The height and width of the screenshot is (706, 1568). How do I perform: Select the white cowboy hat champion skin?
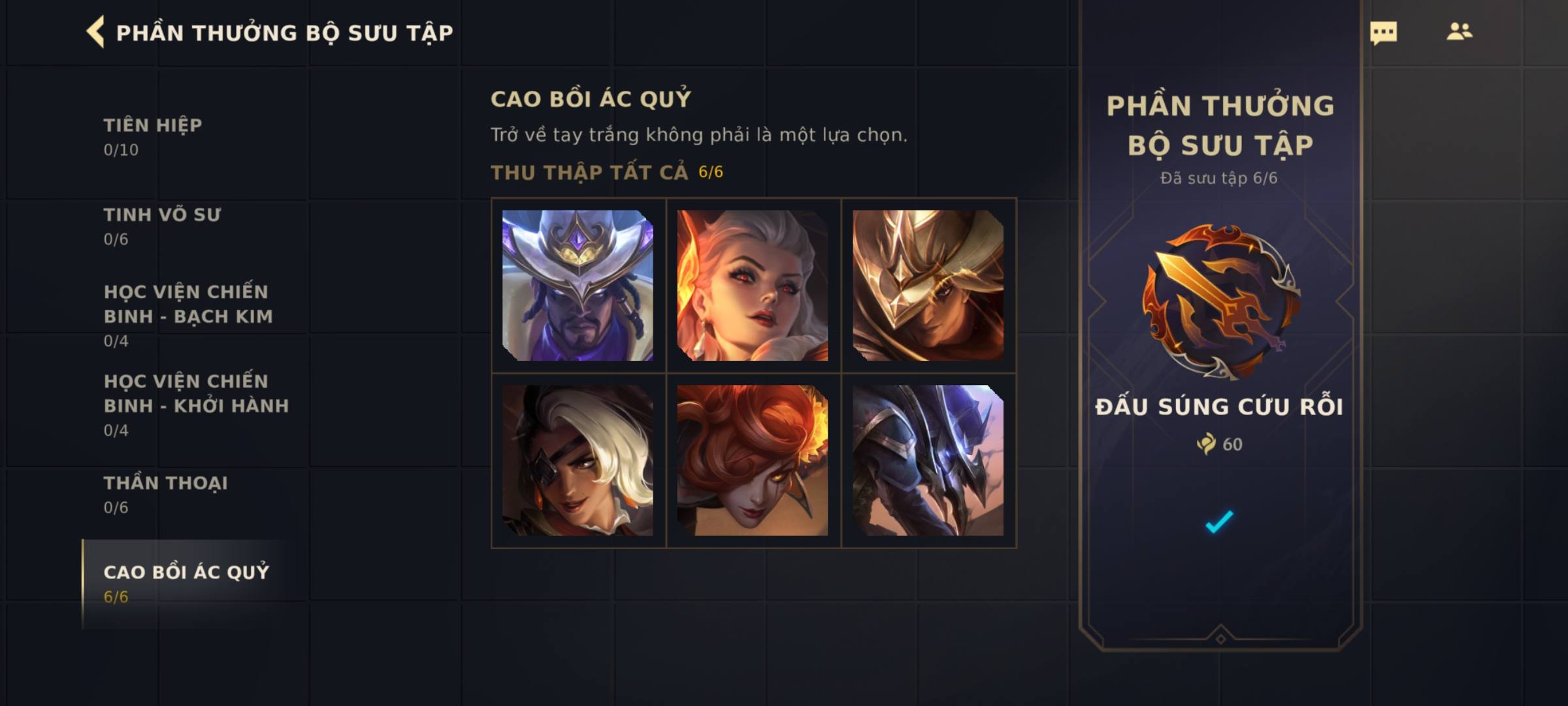click(x=578, y=285)
